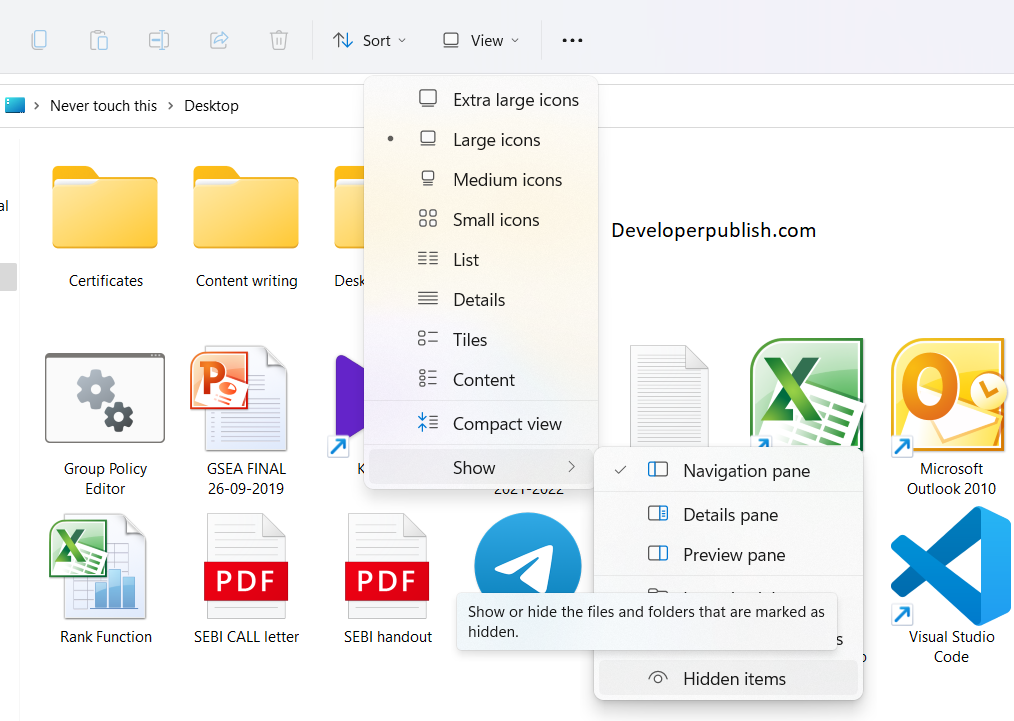
Task: Click the Rank Function file name
Action: click(x=106, y=637)
